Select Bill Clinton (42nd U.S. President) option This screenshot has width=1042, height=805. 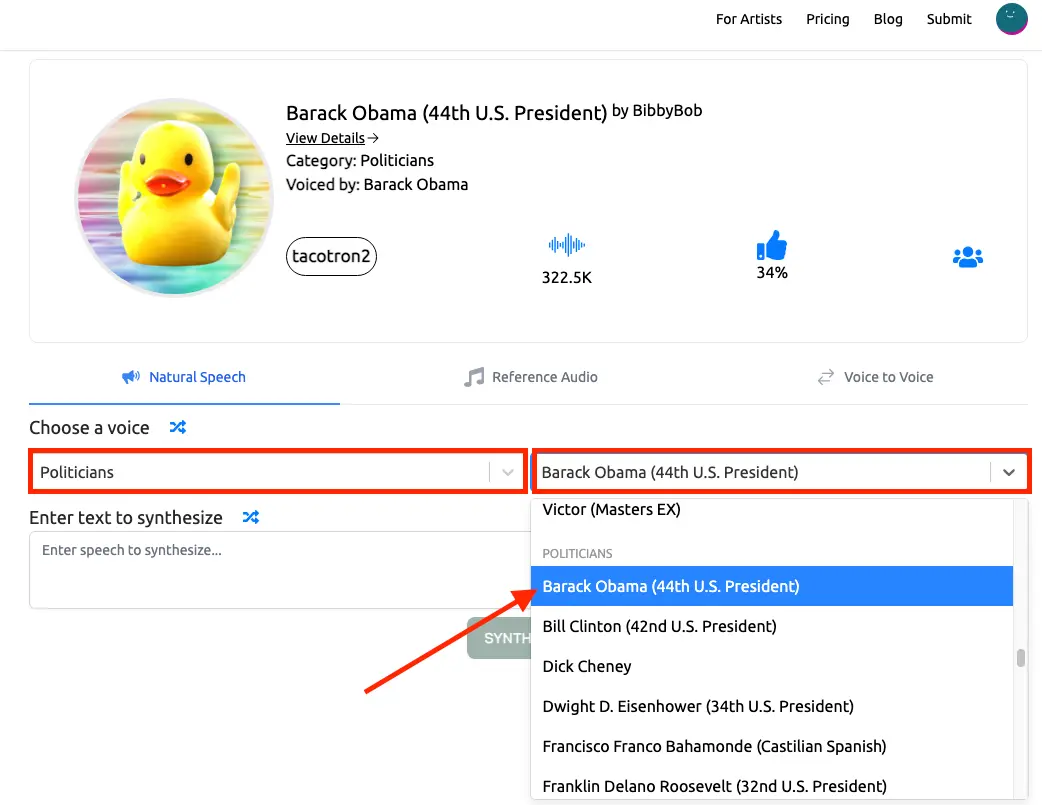[x=772, y=626]
